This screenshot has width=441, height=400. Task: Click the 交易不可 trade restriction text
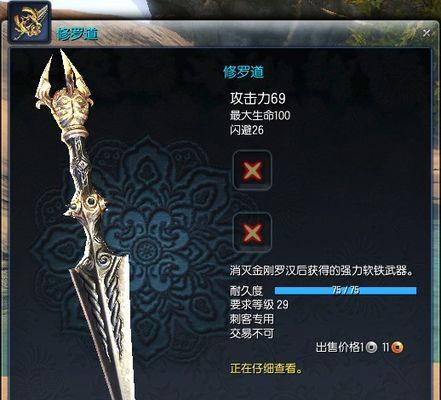click(252, 333)
